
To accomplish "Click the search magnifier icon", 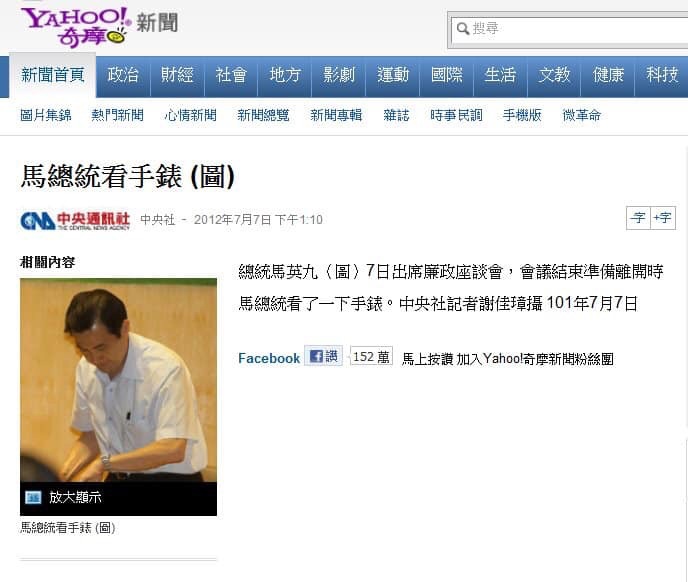I will 462,29.
